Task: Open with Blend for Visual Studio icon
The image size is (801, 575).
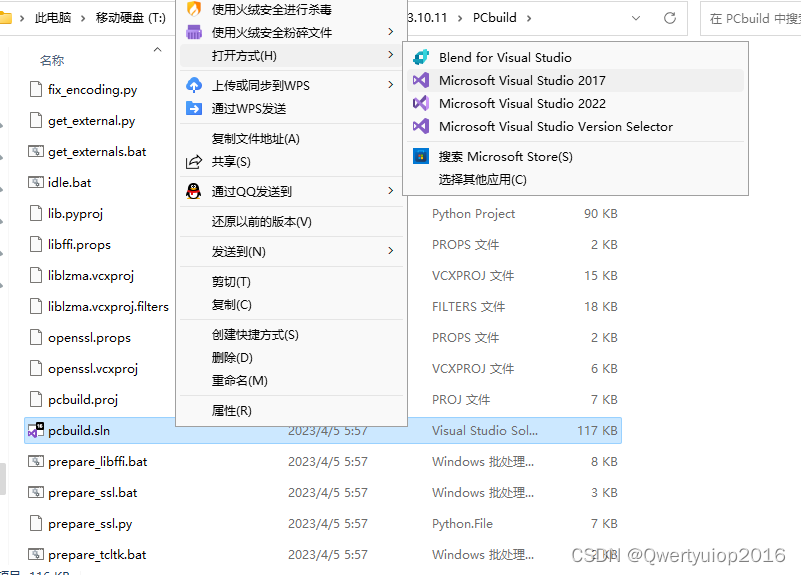Action: 421,57
